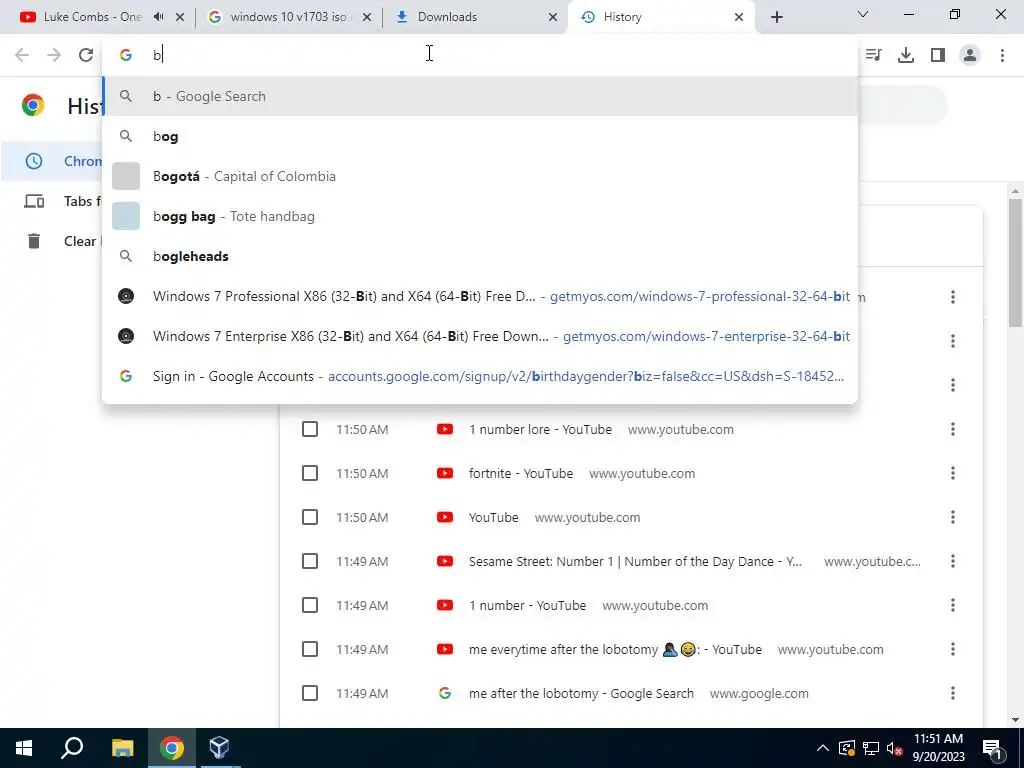Check the 'me after the lobotomy - Google Search' entry
Screen dimensions: 1024x768
point(310,693)
